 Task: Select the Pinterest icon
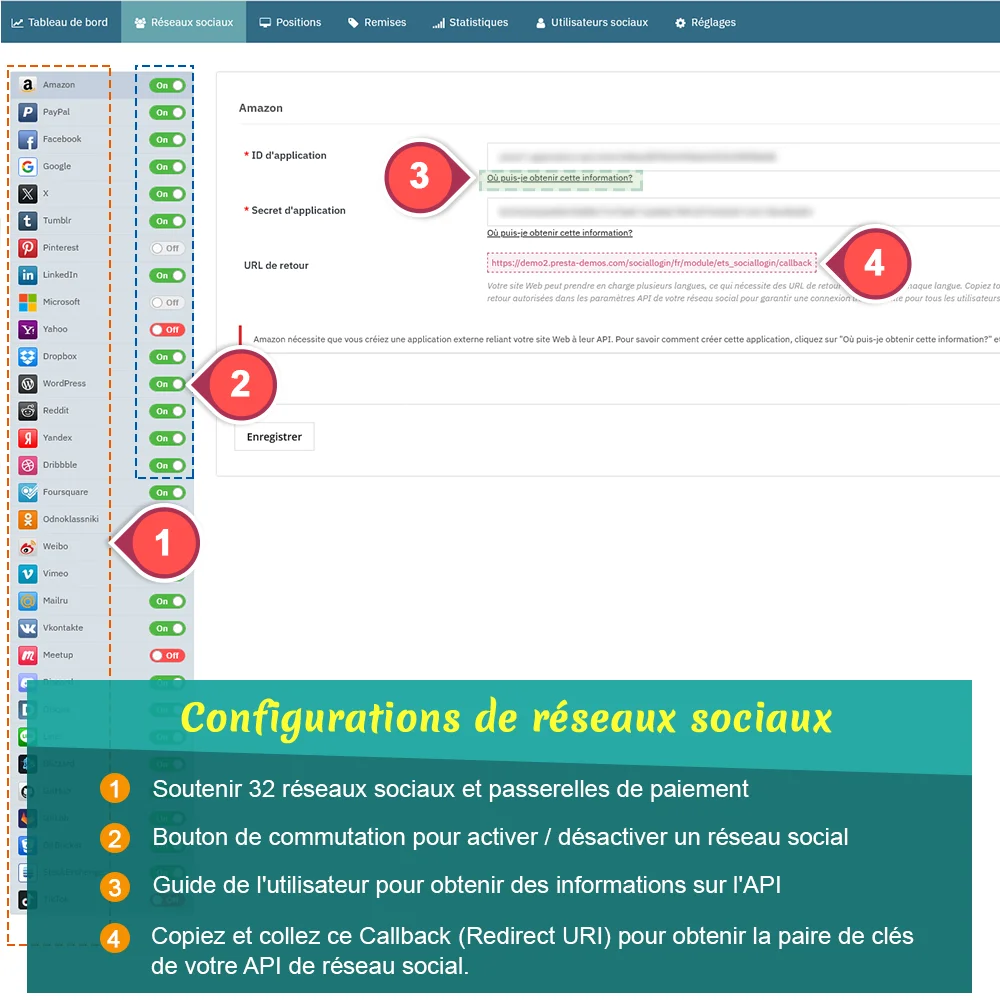point(27,247)
